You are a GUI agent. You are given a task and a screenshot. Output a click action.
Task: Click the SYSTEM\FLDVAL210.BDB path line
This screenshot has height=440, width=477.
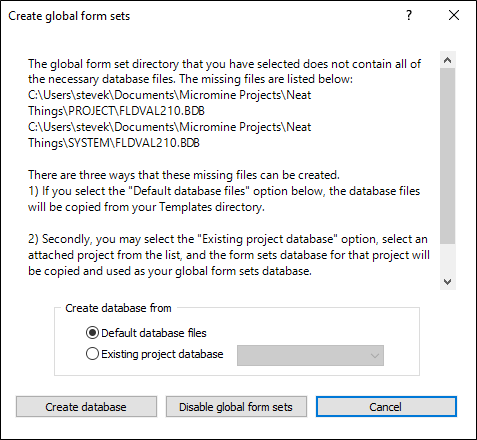[x=114, y=143]
